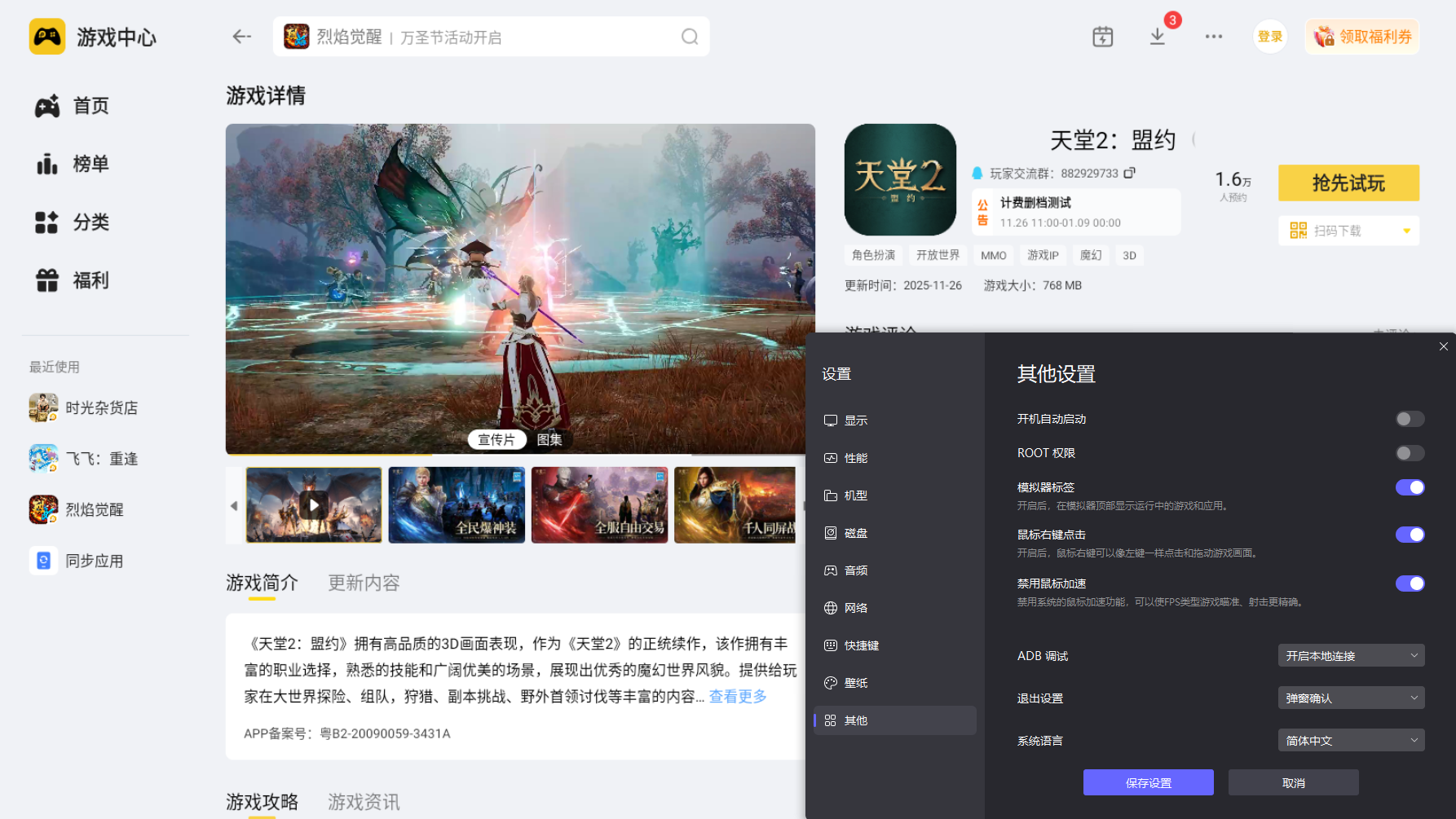This screenshot has height=819, width=1456.
Task: Select 网络 settings section
Action: pyautogui.click(x=895, y=608)
